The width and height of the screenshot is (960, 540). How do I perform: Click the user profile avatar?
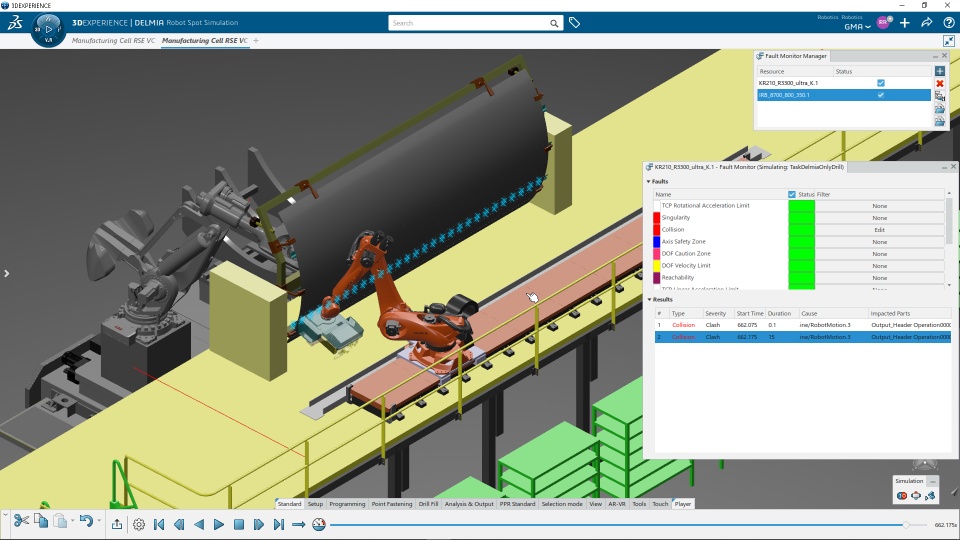(x=883, y=23)
